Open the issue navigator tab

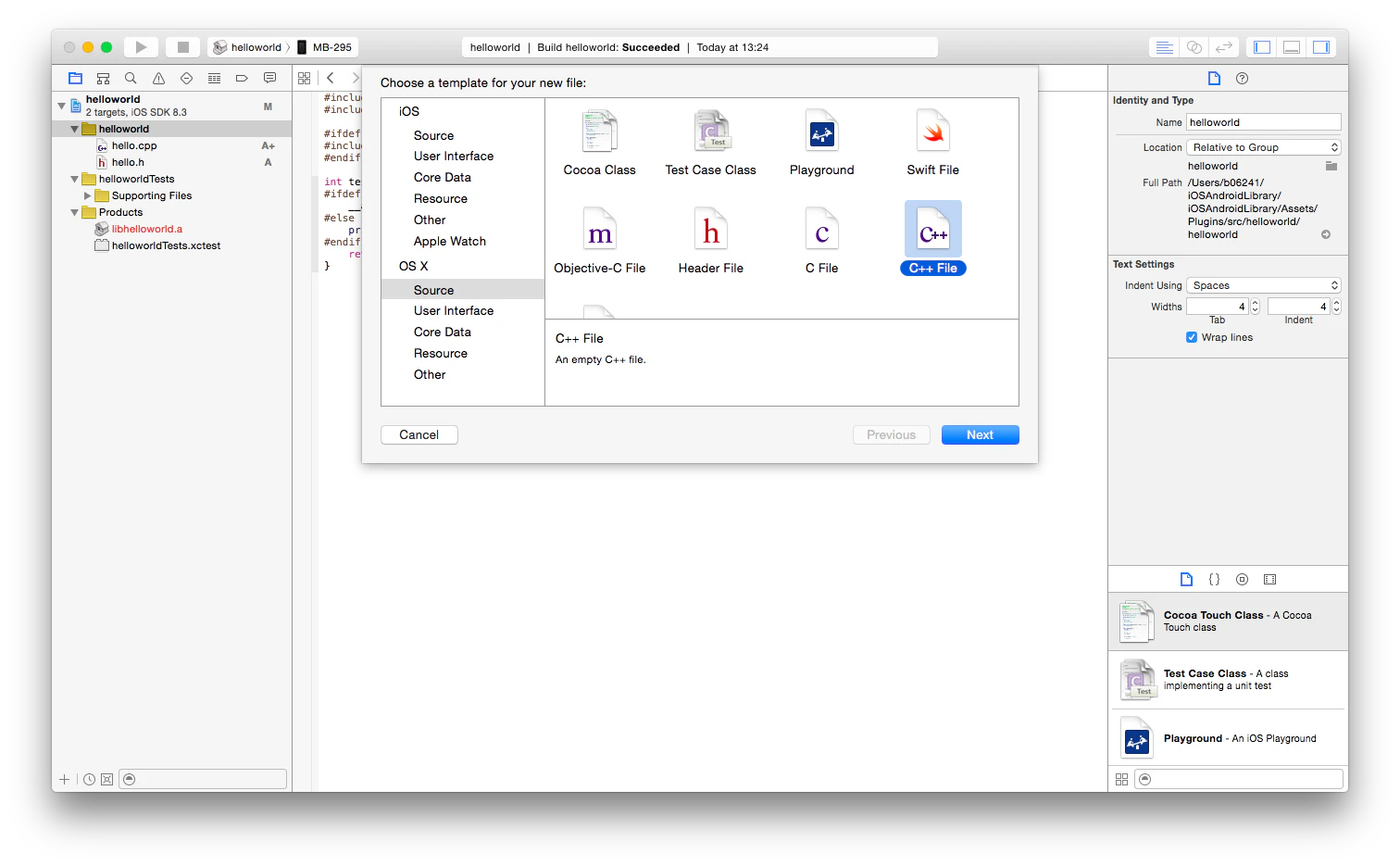(158, 78)
